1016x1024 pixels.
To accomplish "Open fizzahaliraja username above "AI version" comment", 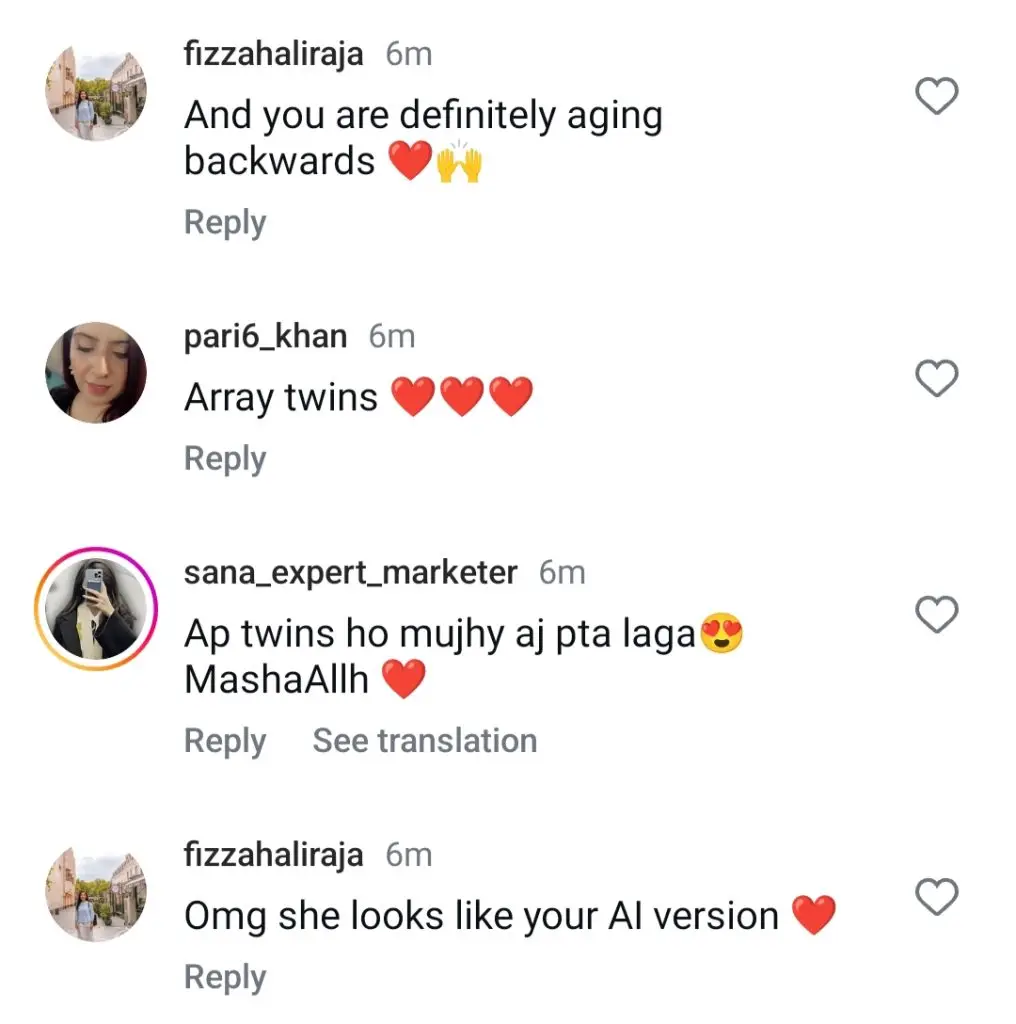I will (x=273, y=855).
